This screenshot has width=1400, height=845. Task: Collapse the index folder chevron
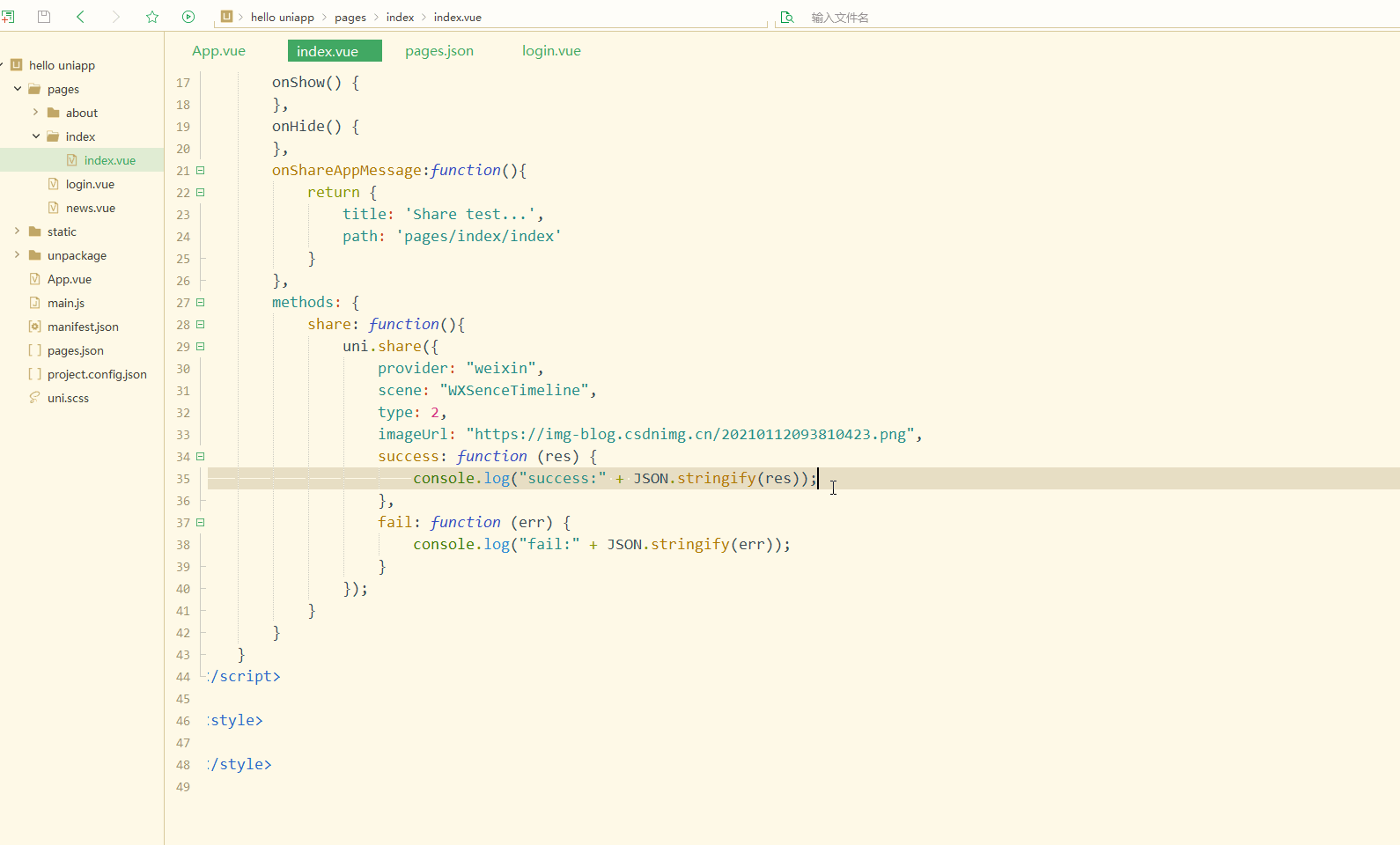[x=36, y=136]
